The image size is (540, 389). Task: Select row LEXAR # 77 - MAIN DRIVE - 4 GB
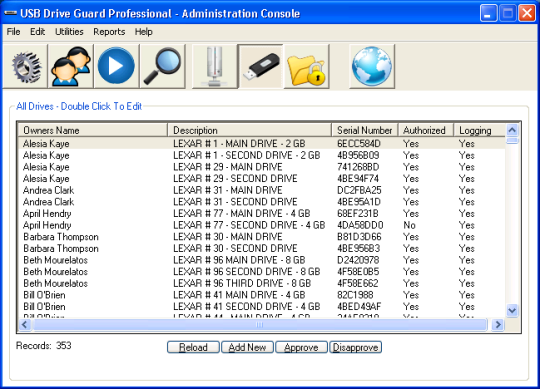tap(261, 213)
